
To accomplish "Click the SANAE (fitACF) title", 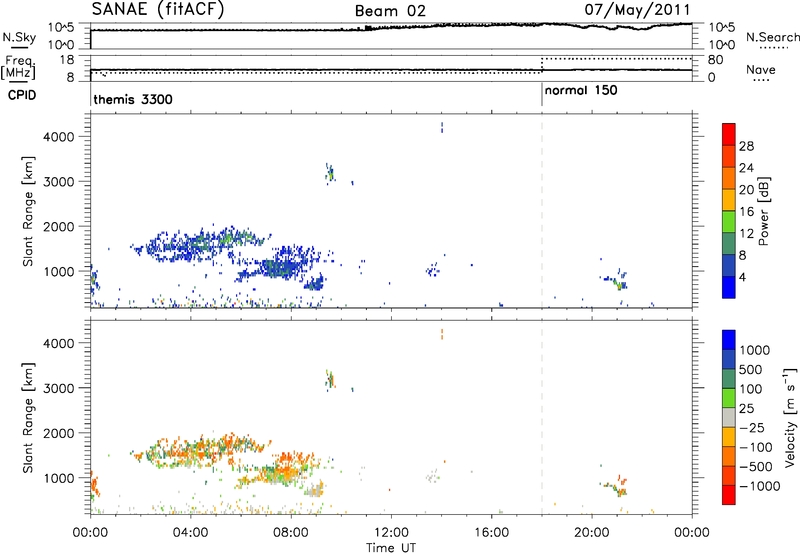I will tap(158, 9).
